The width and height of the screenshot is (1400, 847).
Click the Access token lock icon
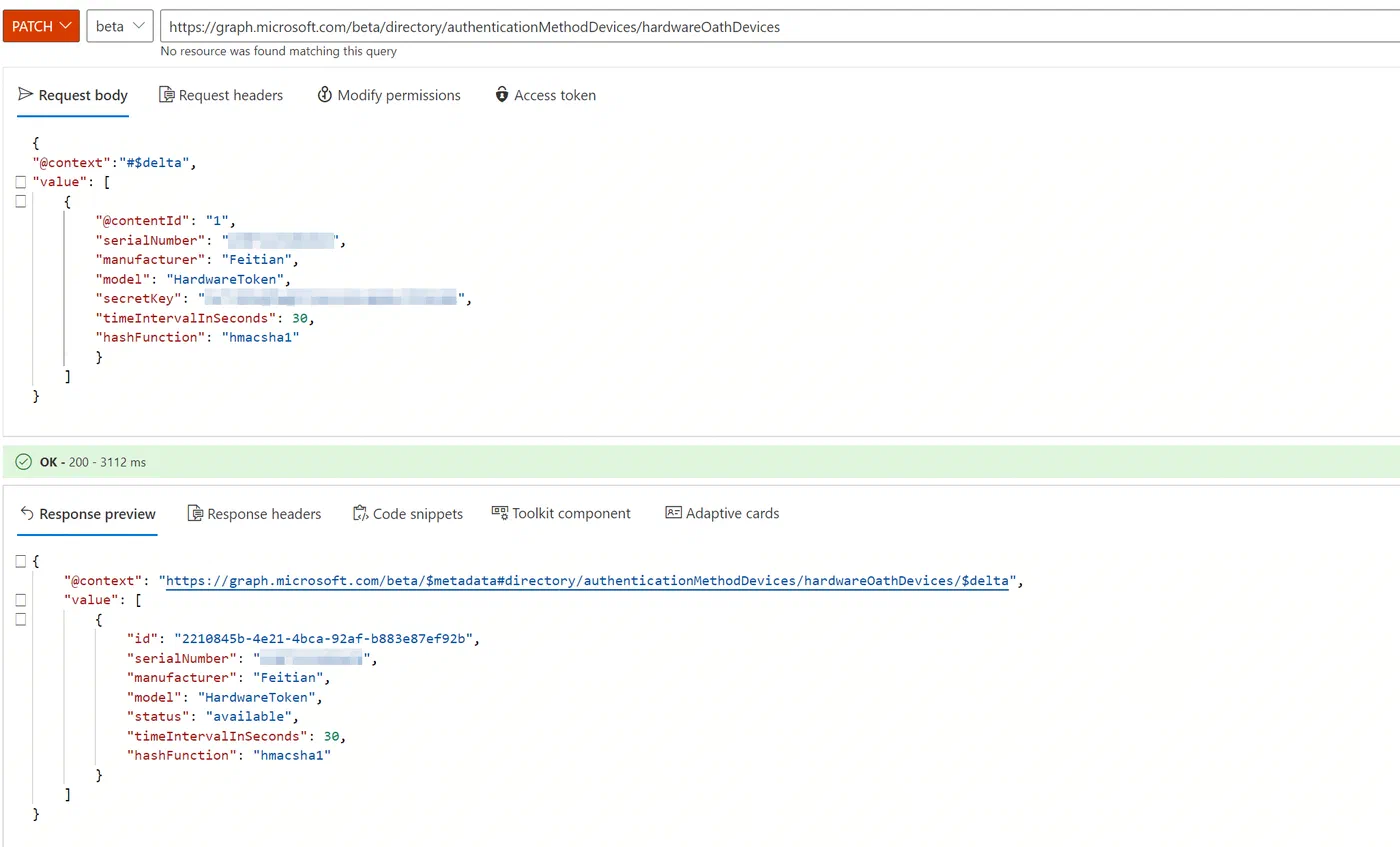(502, 95)
